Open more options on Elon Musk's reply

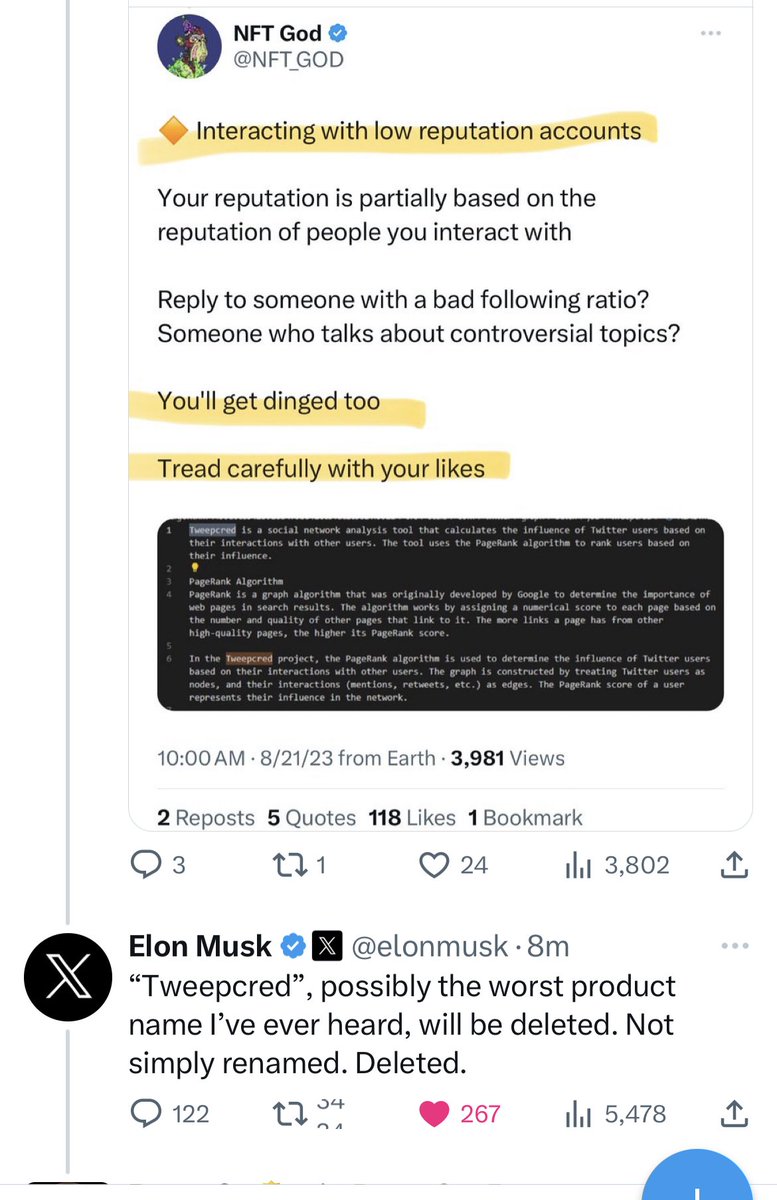point(734,945)
